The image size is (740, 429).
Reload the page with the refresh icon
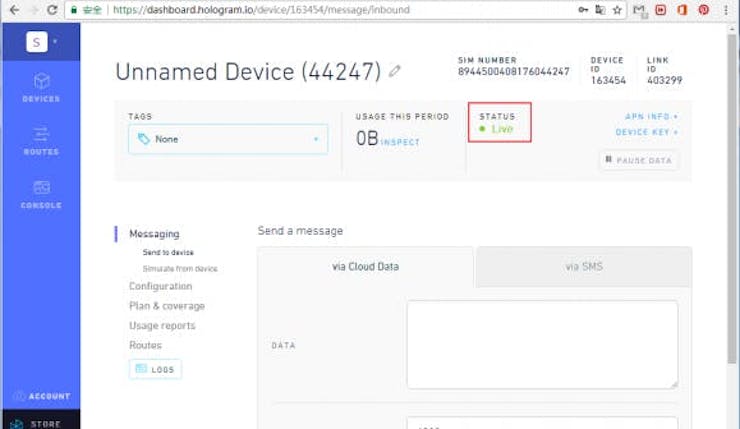52,10
